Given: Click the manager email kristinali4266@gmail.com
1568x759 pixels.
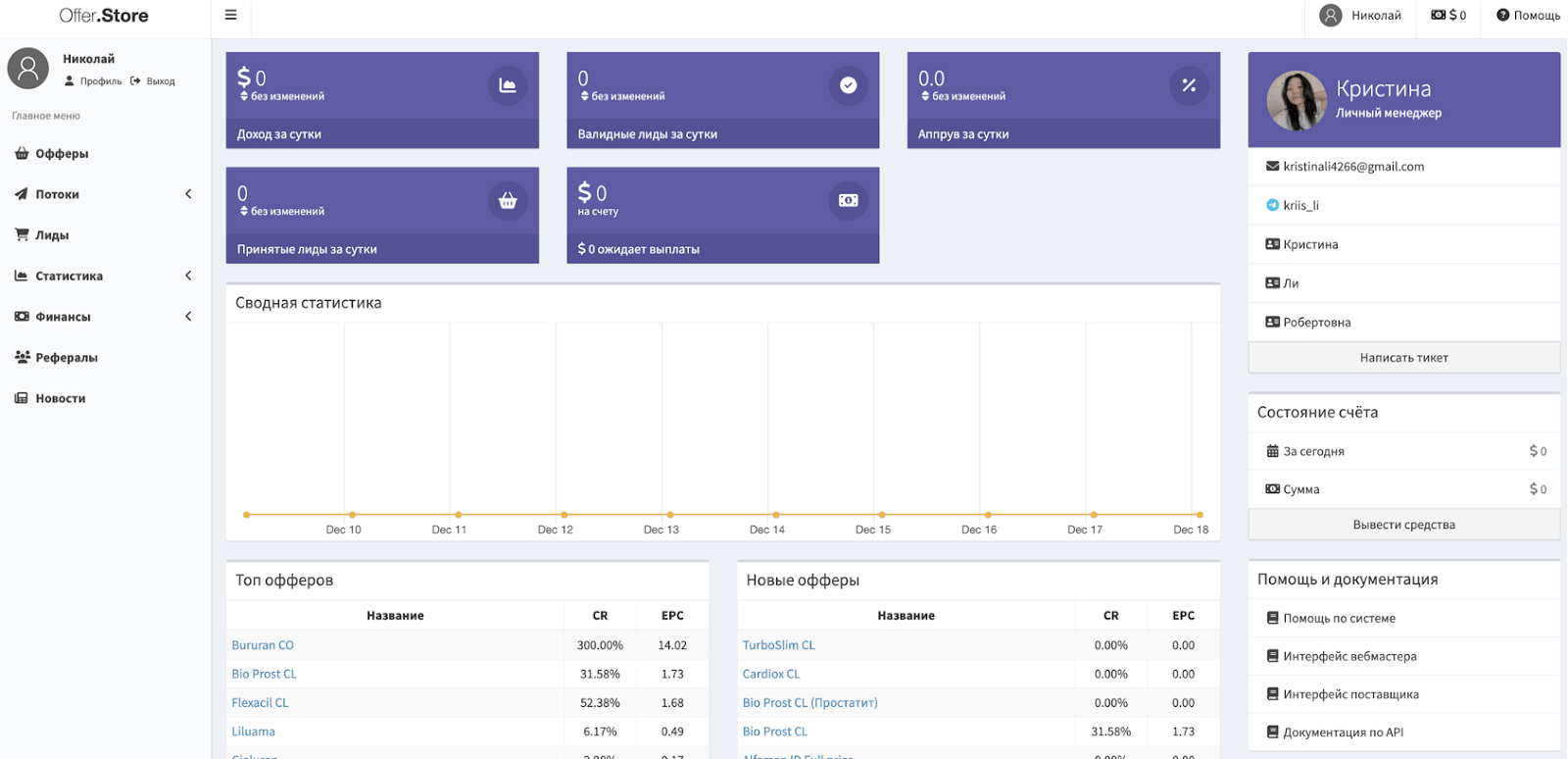Looking at the screenshot, I should click(1353, 167).
